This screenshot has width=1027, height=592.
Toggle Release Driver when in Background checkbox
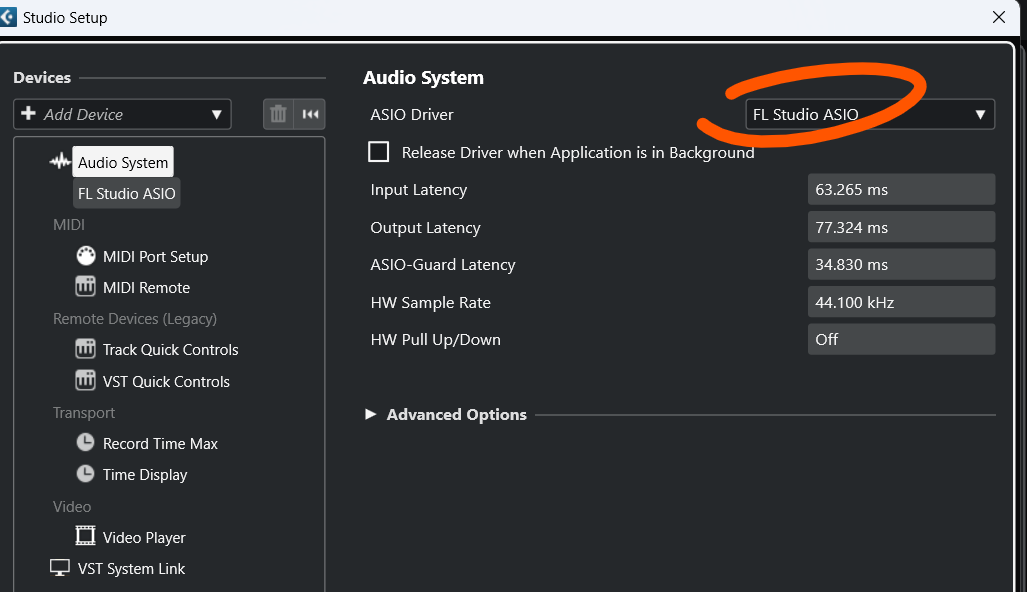click(x=379, y=152)
